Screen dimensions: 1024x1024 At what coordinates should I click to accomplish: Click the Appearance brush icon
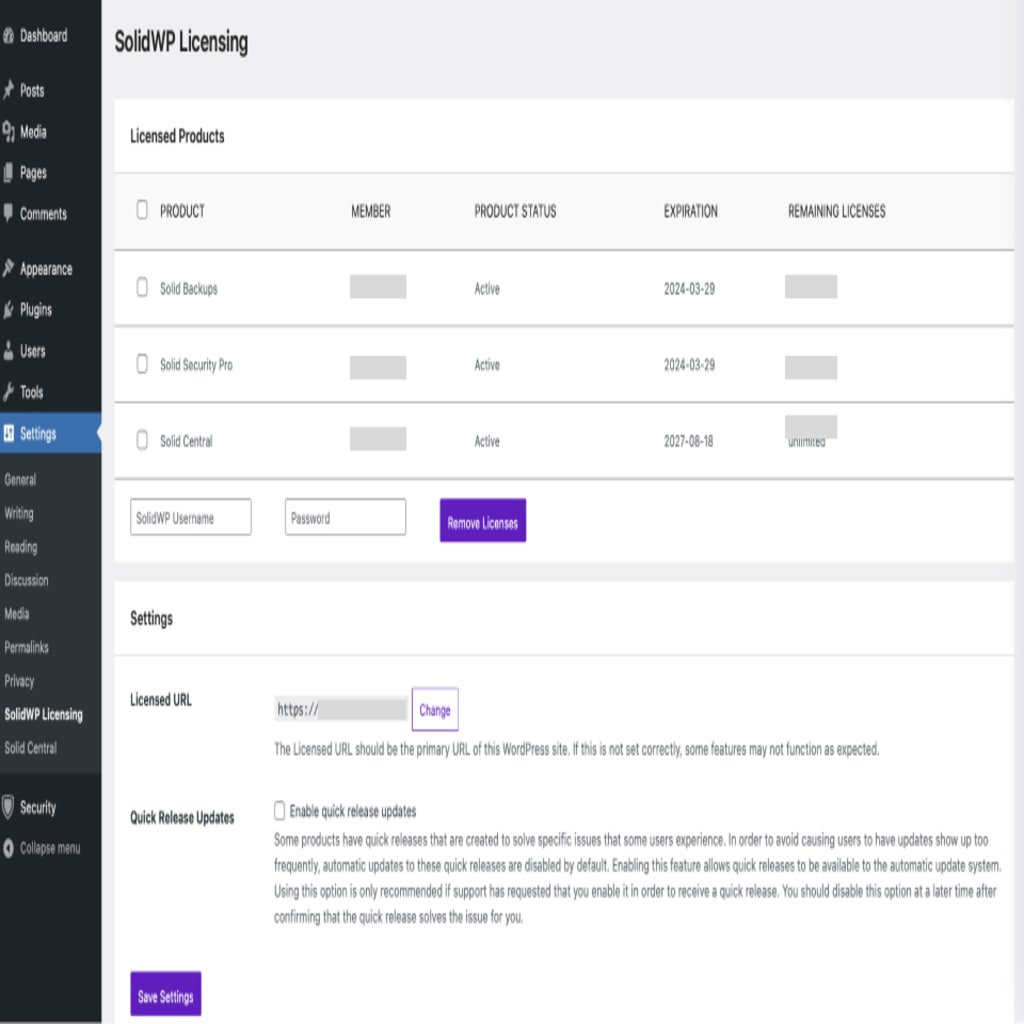tap(8, 268)
